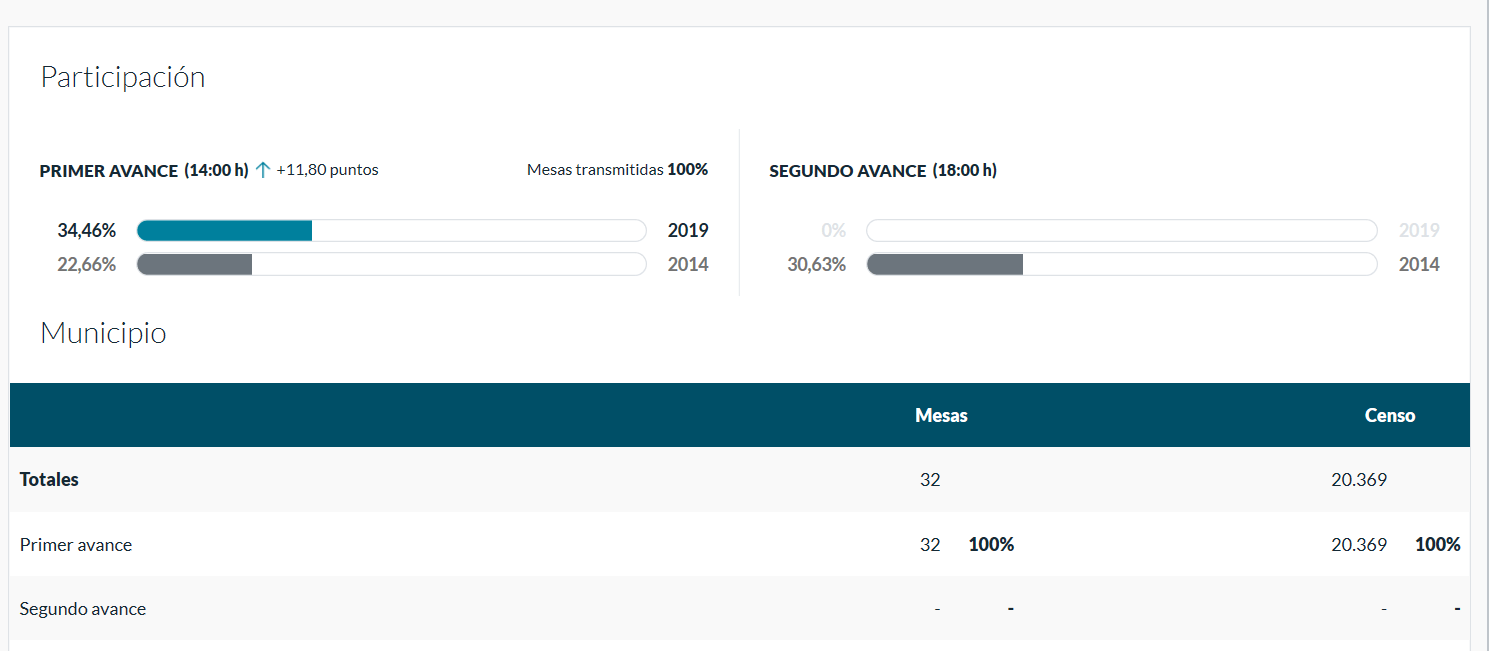This screenshot has height=651, width=1489.
Task: Click the Mesas column header
Action: 941,415
